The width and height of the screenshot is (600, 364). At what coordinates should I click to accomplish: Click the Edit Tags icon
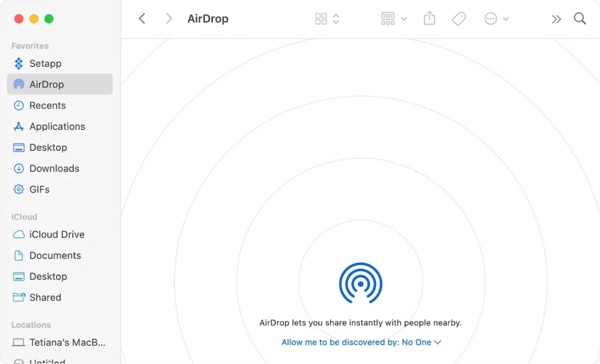click(459, 18)
